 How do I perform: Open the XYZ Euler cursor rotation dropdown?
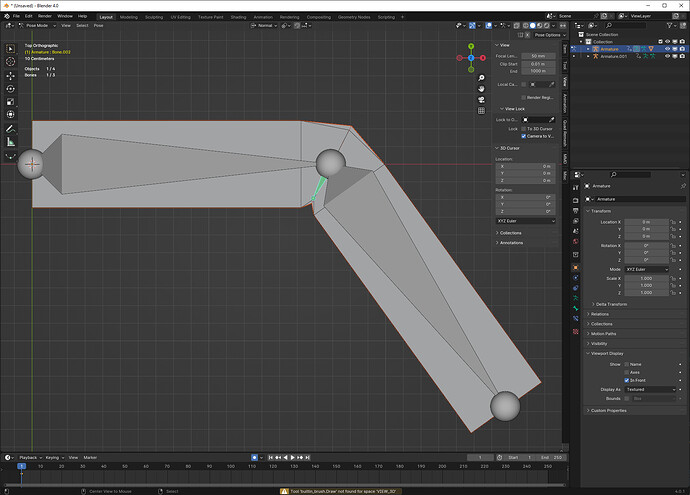tap(526, 221)
